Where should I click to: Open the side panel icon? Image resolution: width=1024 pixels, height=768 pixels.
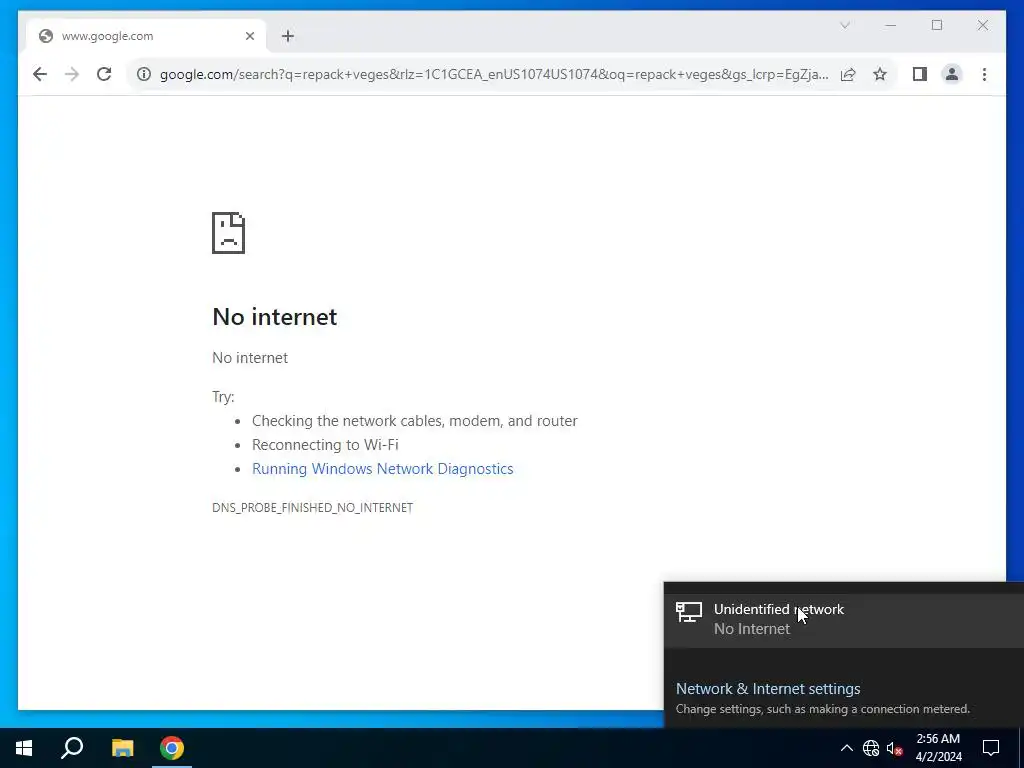[920, 74]
